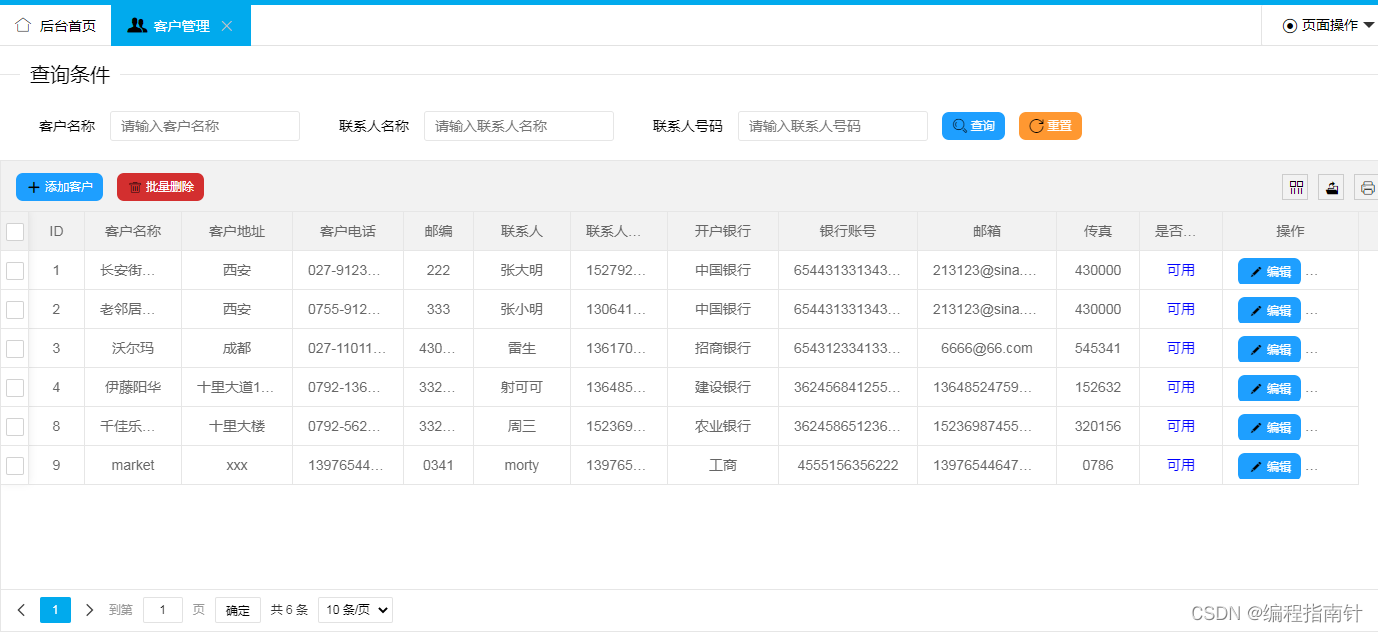The image size is (1378, 632).
Task: Click the 查询 search button
Action: pyautogui.click(x=973, y=126)
